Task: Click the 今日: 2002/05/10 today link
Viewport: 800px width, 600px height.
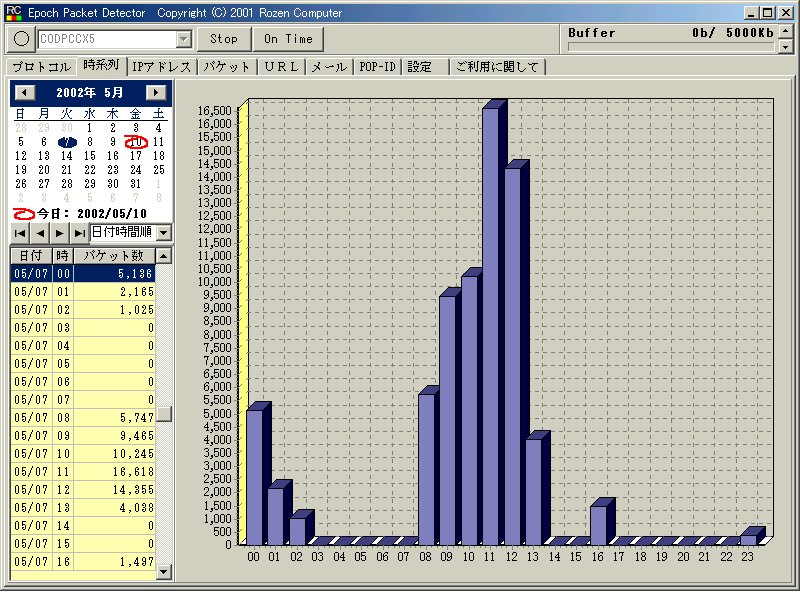Action: click(80, 214)
